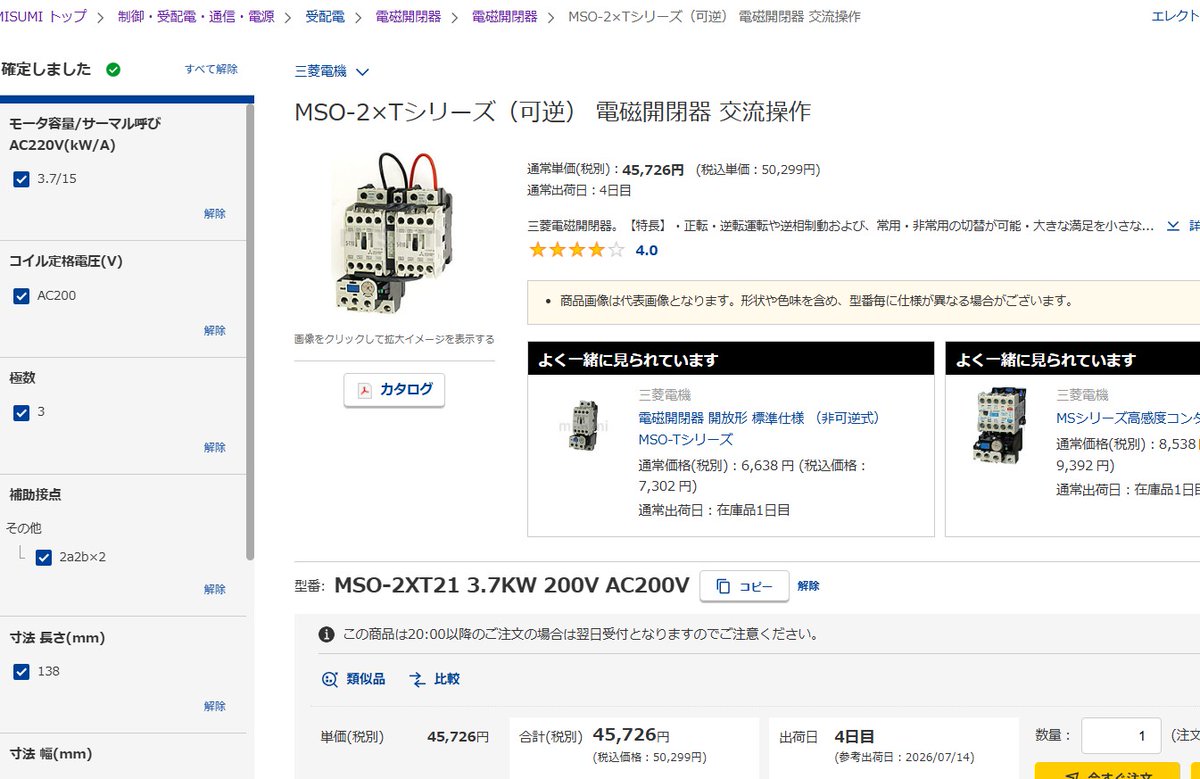Image resolution: width=1200 pixels, height=779 pixels.
Task: Click 解除 under 寸法 長さ filter
Action: coord(215,707)
